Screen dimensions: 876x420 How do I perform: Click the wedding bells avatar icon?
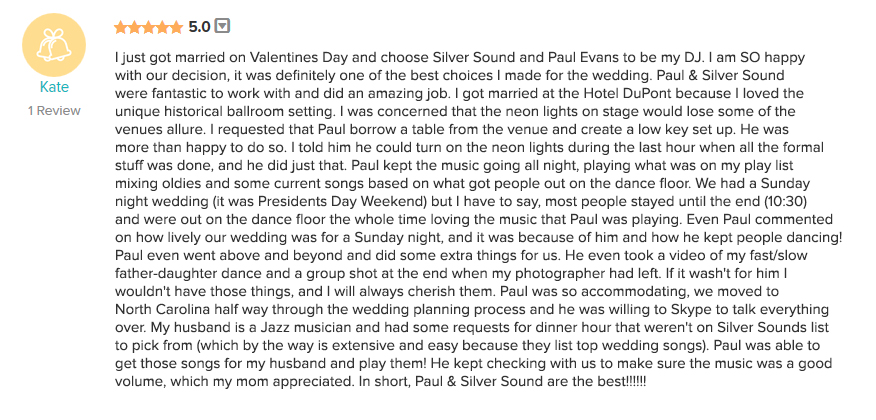[54, 45]
